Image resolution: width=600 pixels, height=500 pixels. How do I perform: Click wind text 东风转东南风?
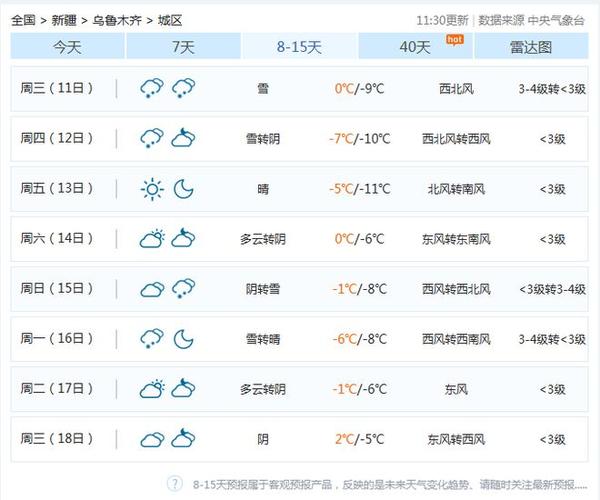pos(456,239)
